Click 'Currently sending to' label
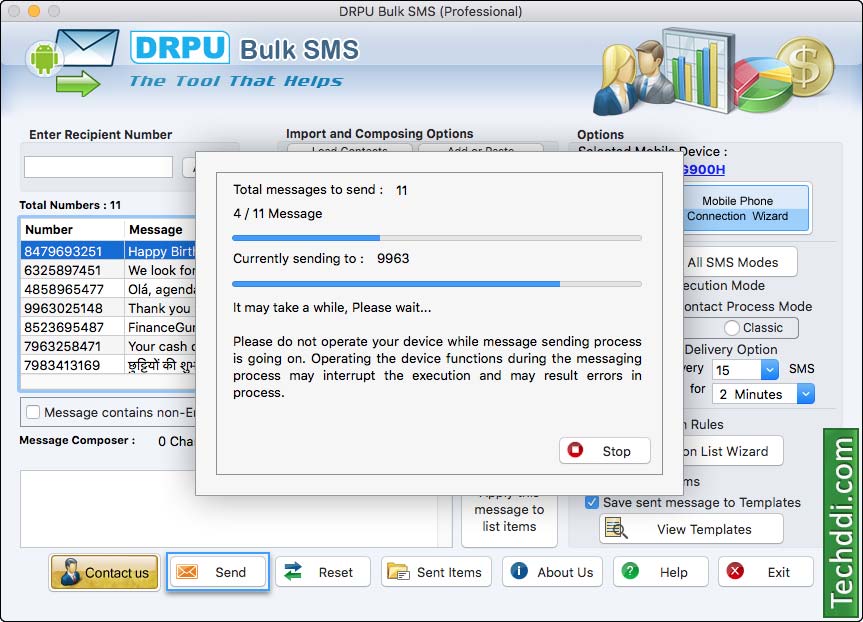Viewport: 863px width, 622px height. point(298,258)
